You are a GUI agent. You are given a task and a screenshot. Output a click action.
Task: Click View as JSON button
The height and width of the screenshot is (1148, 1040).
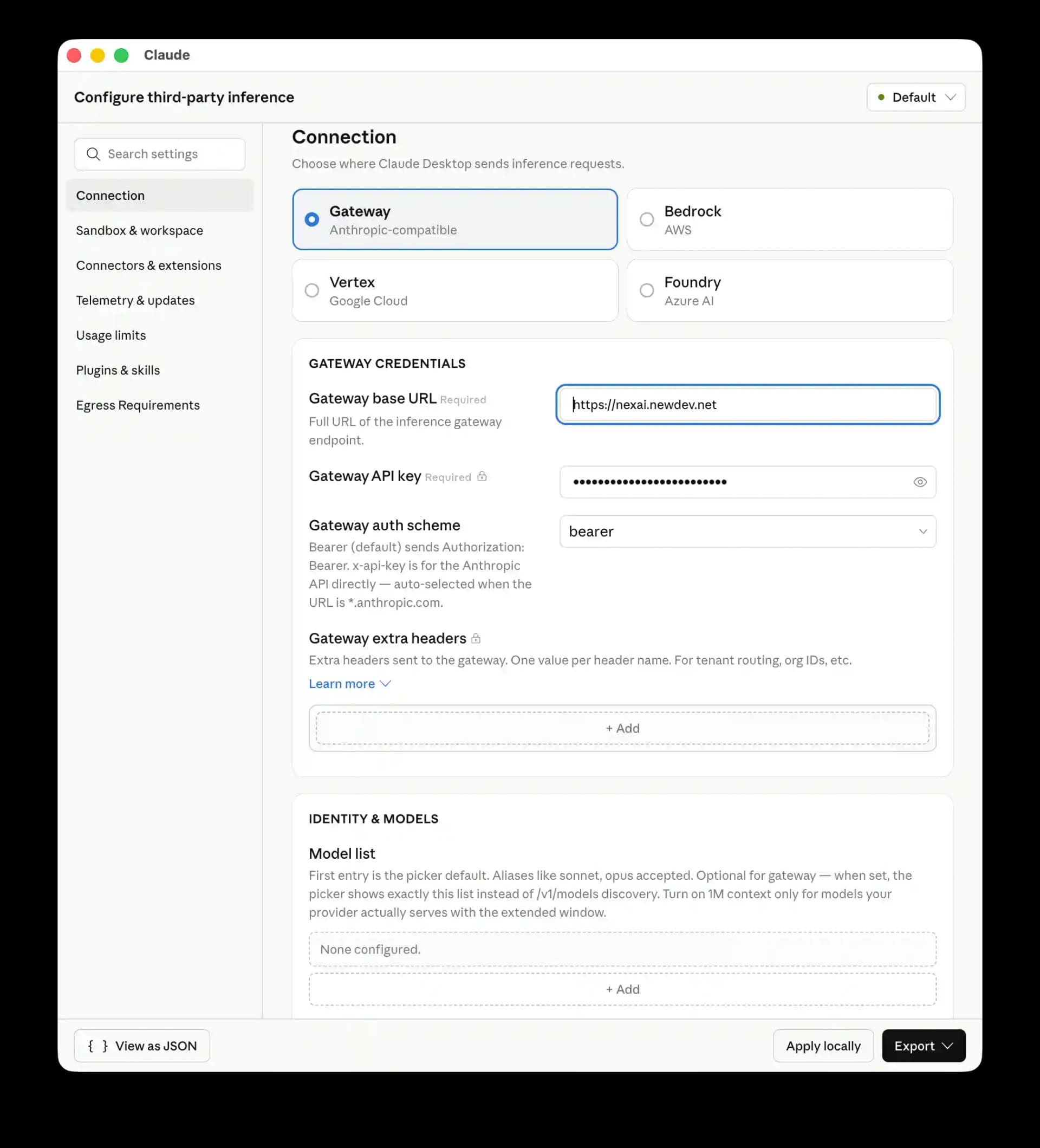(x=142, y=1046)
